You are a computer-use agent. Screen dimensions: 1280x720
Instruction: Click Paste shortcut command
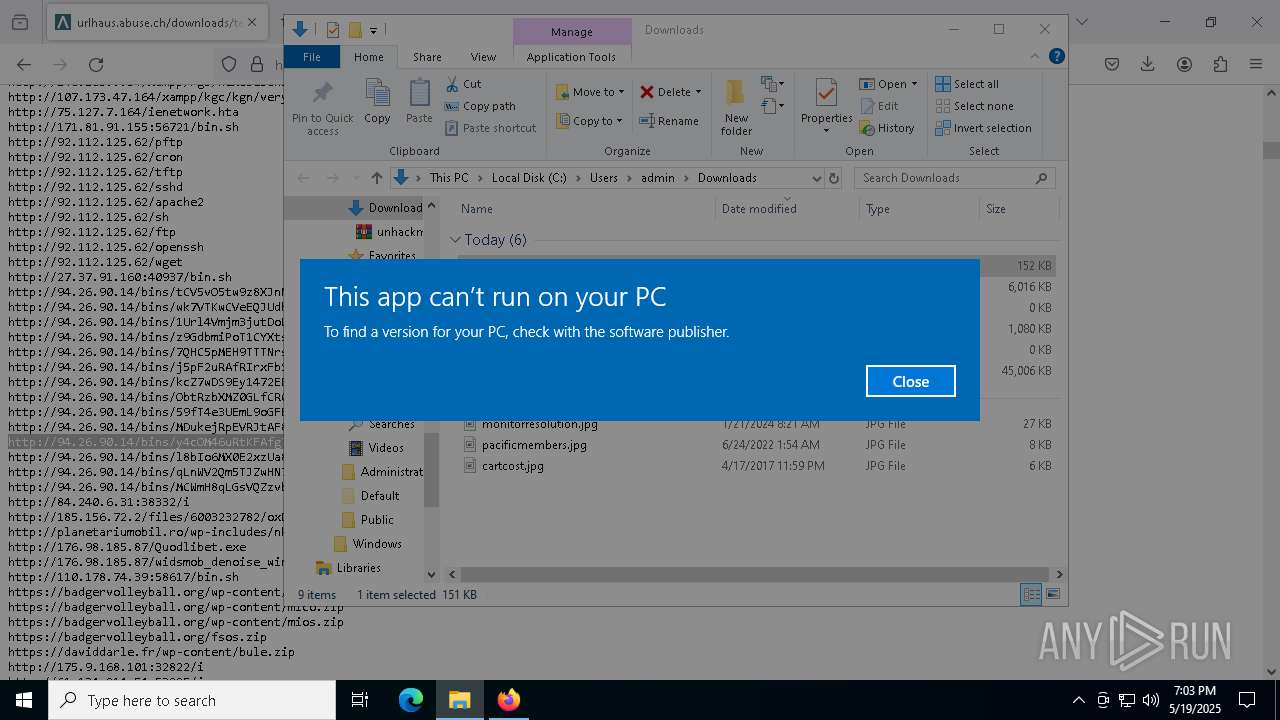click(x=490, y=128)
